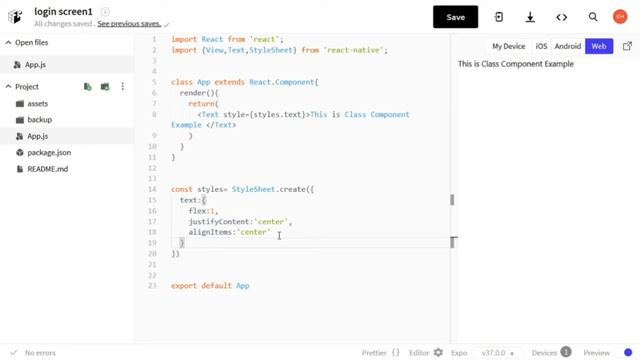Click the export default App line
640x360 pixels.
pyautogui.click(x=210, y=286)
